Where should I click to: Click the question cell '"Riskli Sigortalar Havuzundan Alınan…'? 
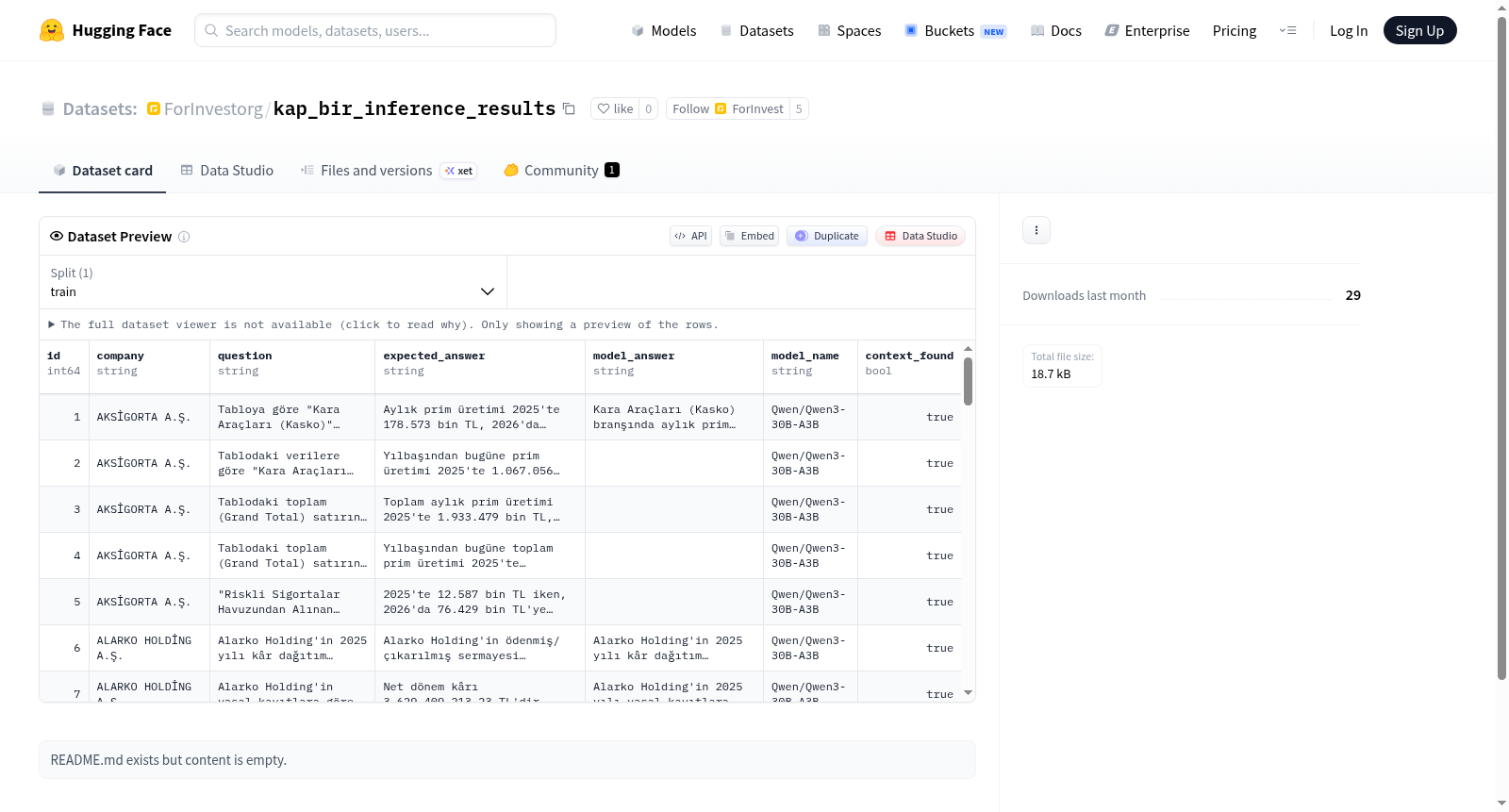pyautogui.click(x=292, y=602)
